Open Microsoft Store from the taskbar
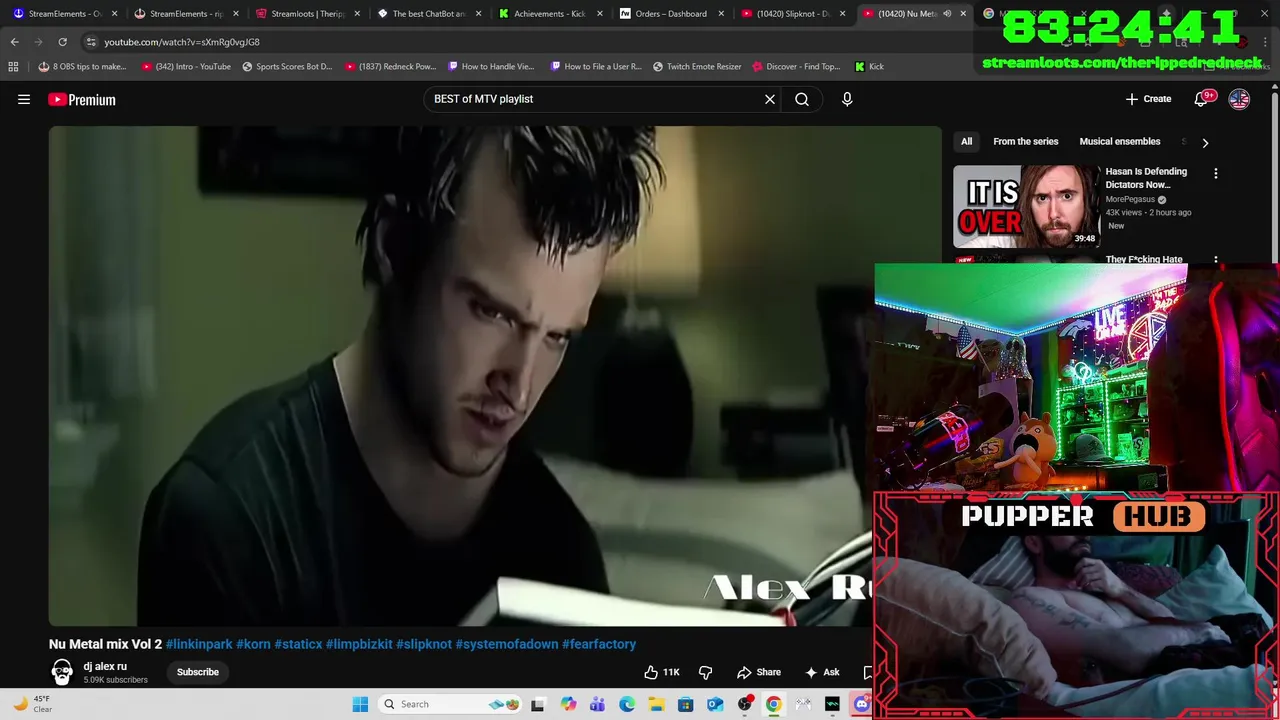Screen dimensions: 1280x720 tap(685, 704)
